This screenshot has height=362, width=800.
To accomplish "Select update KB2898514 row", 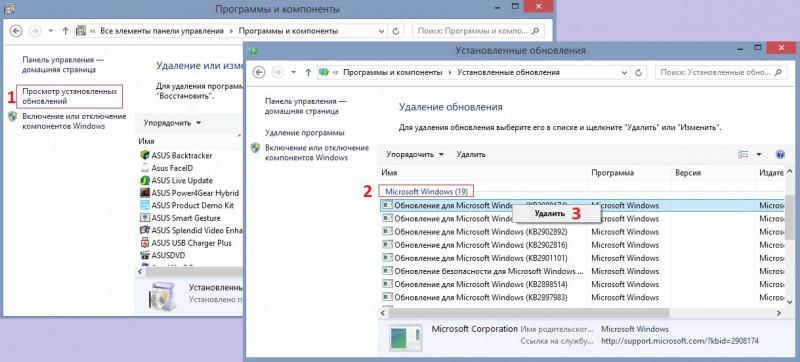I will 582,284.
